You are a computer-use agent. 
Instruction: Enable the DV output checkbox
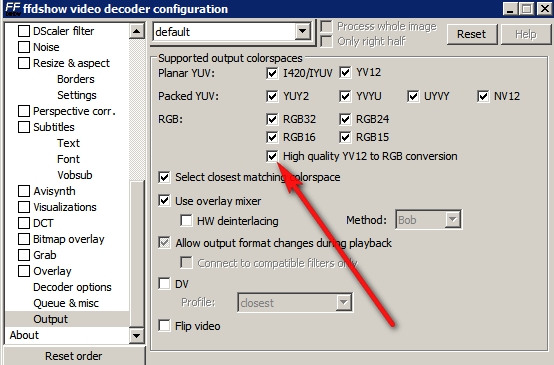[x=164, y=283]
